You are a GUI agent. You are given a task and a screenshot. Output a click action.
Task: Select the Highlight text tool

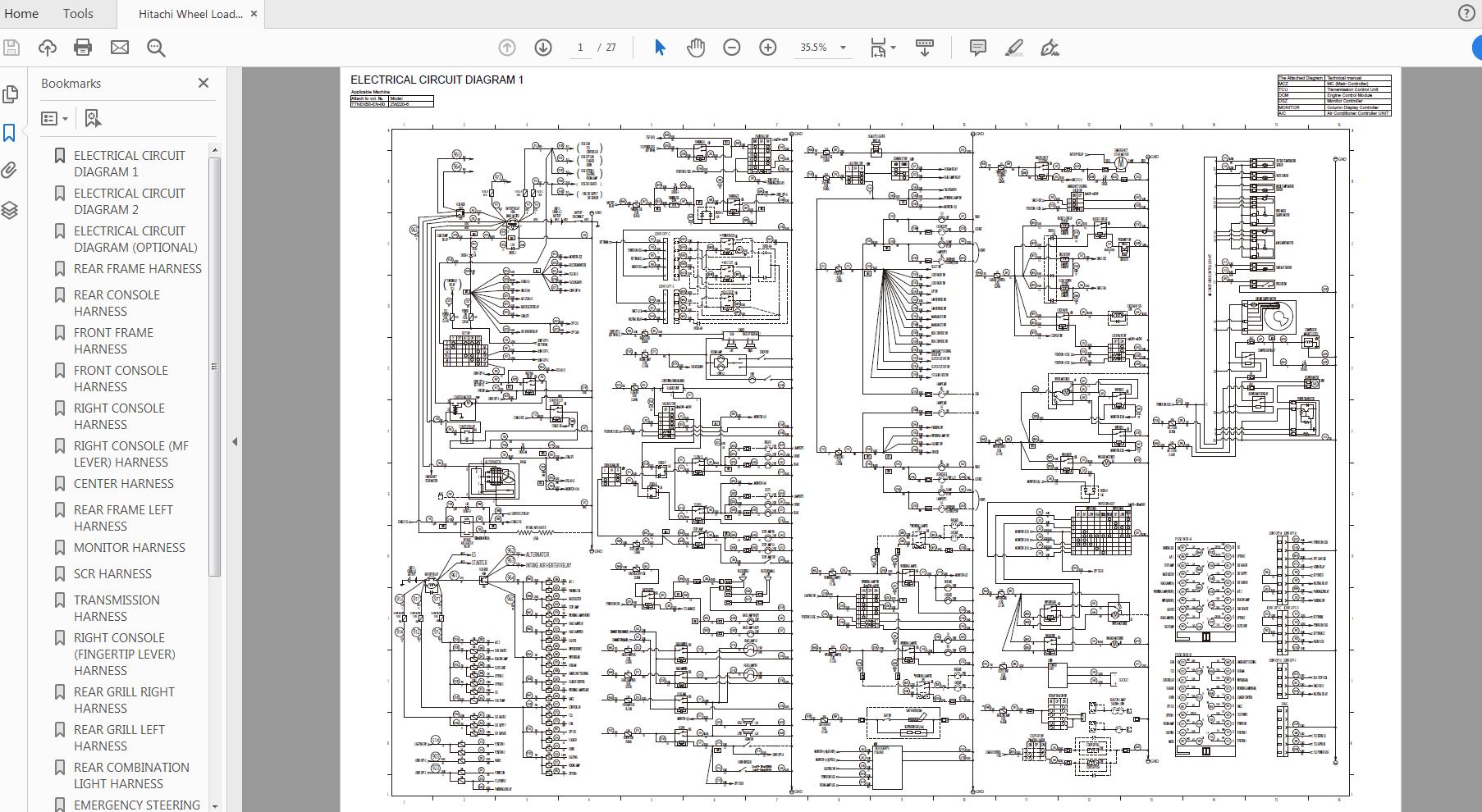[1013, 48]
